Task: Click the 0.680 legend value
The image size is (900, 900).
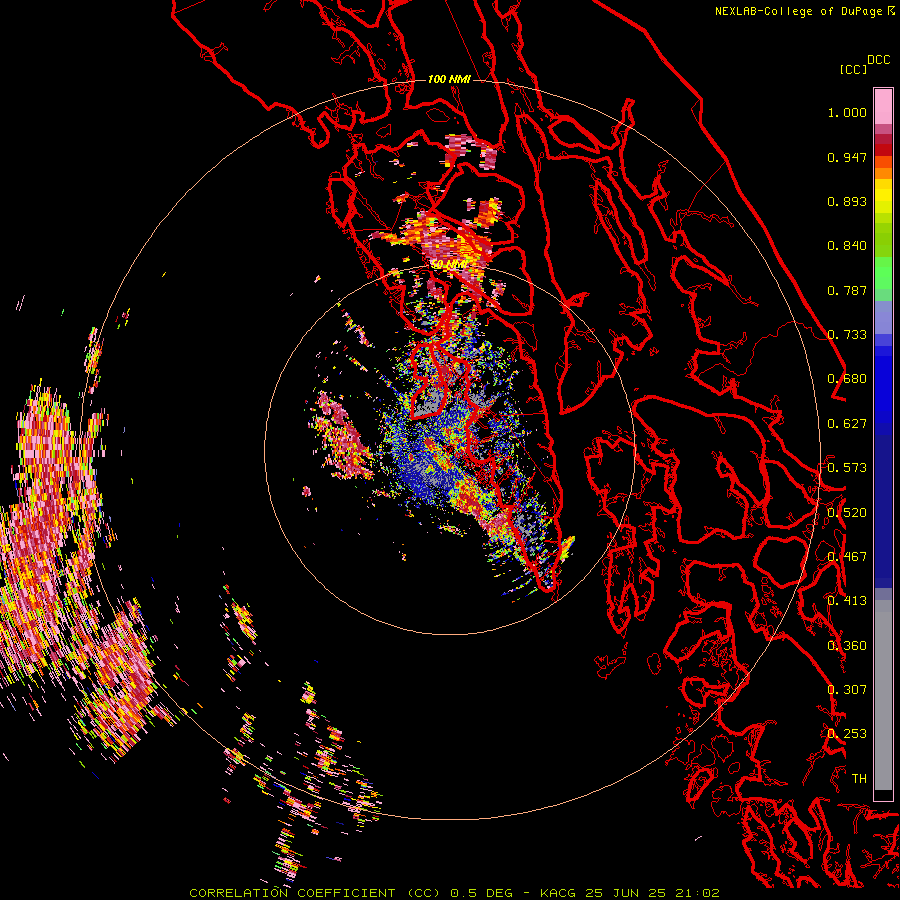Action: click(847, 379)
